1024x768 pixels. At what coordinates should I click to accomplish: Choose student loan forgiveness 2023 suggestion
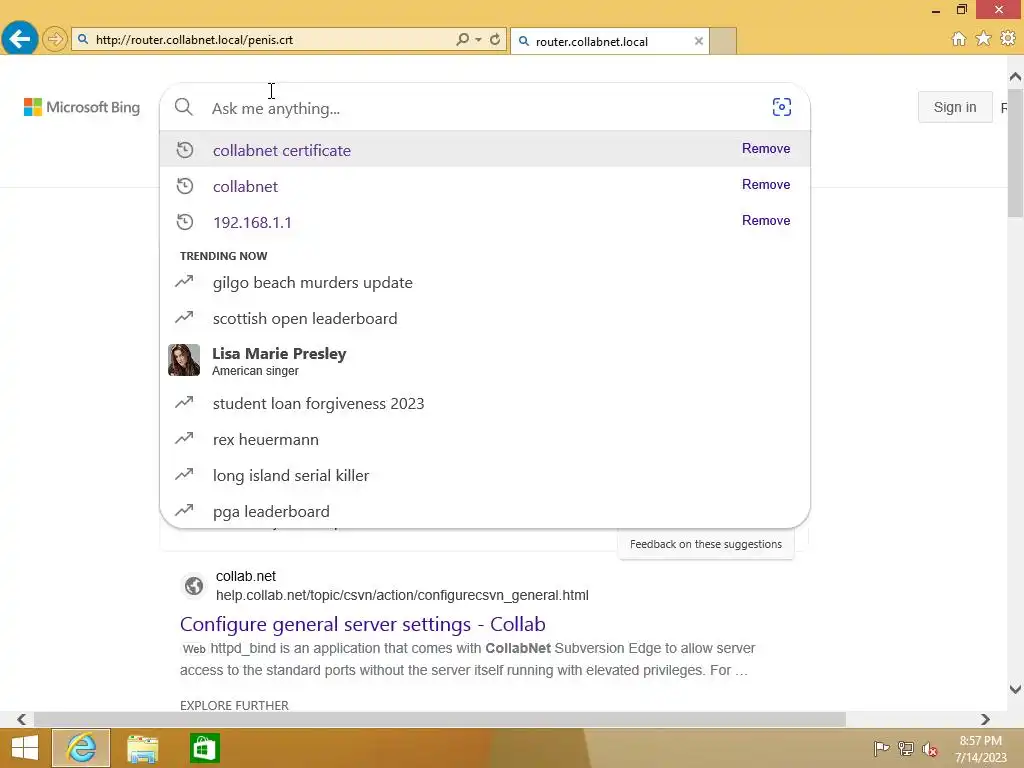(x=485, y=403)
